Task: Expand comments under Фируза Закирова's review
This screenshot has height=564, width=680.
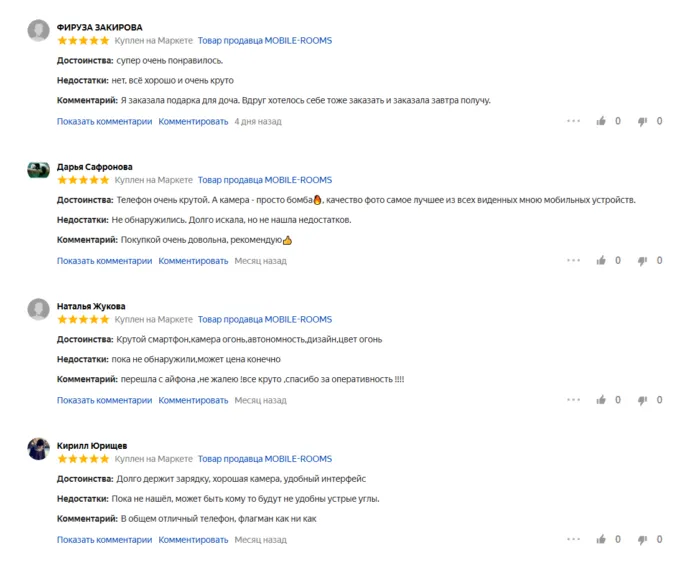Action: tap(104, 122)
